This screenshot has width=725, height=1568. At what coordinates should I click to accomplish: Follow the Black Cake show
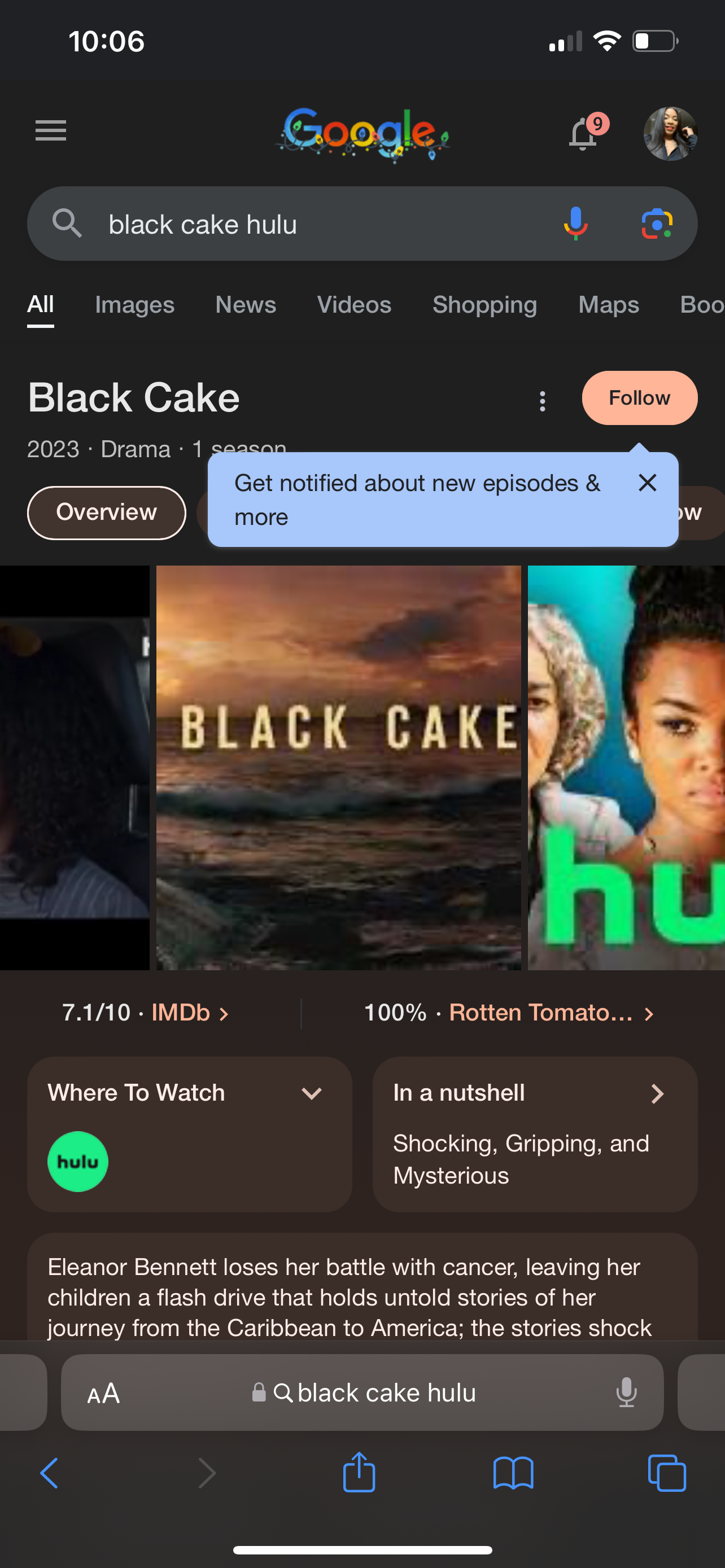coord(639,398)
